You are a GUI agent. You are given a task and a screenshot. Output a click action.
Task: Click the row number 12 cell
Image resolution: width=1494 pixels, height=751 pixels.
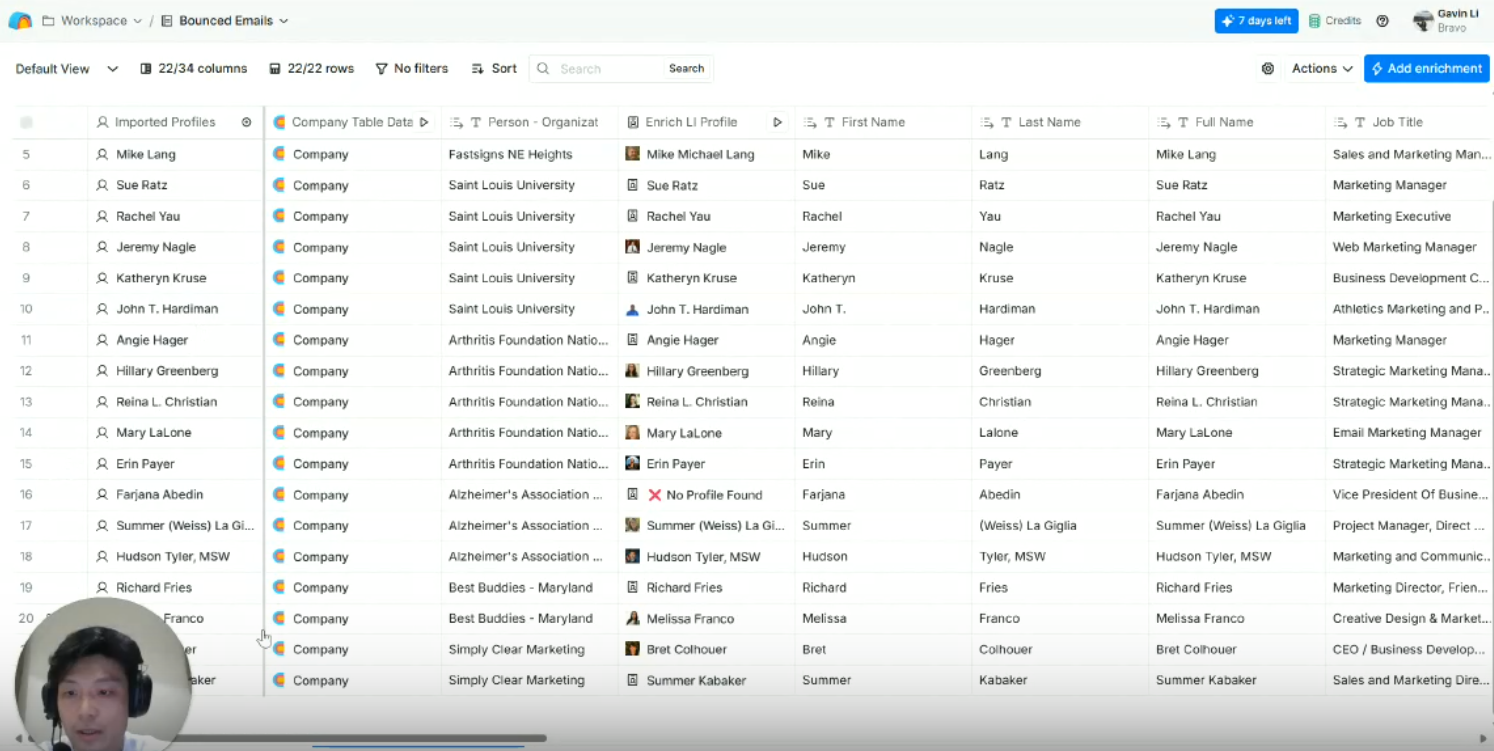26,371
